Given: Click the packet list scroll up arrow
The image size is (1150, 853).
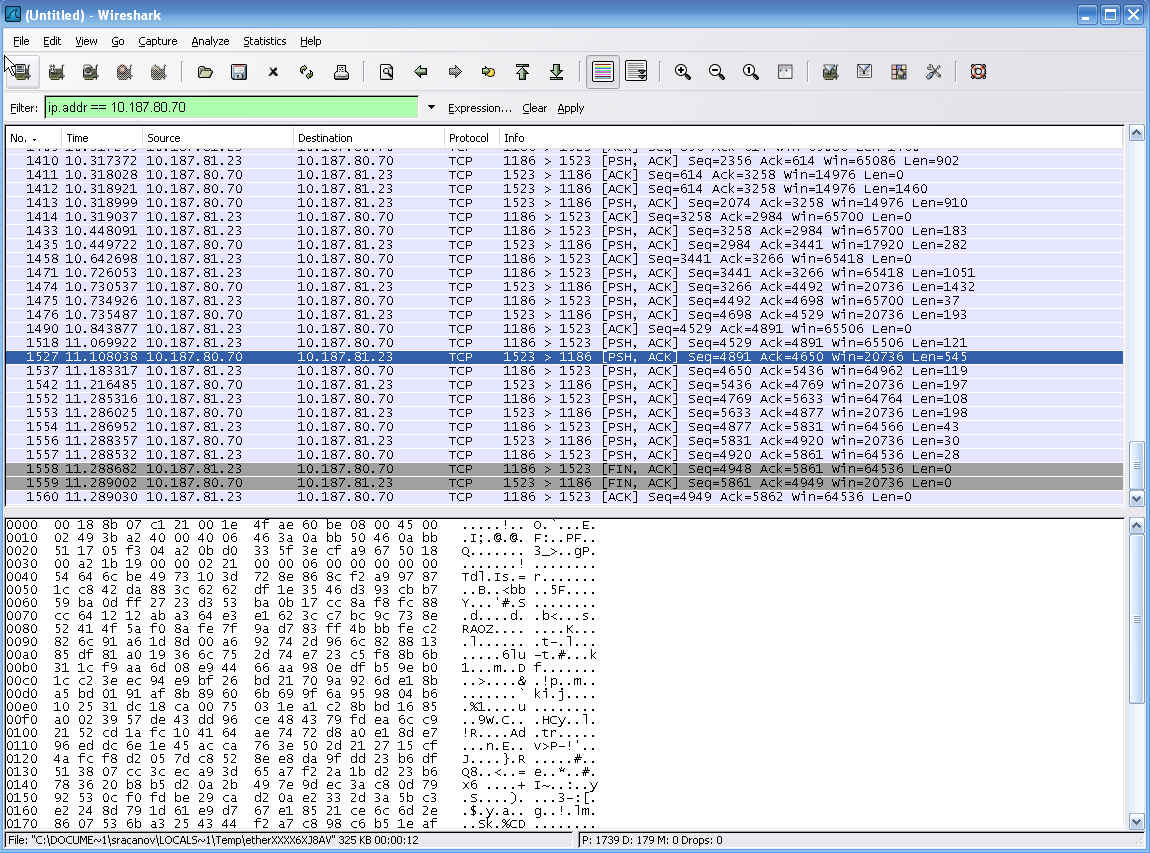Looking at the screenshot, I should (1136, 133).
